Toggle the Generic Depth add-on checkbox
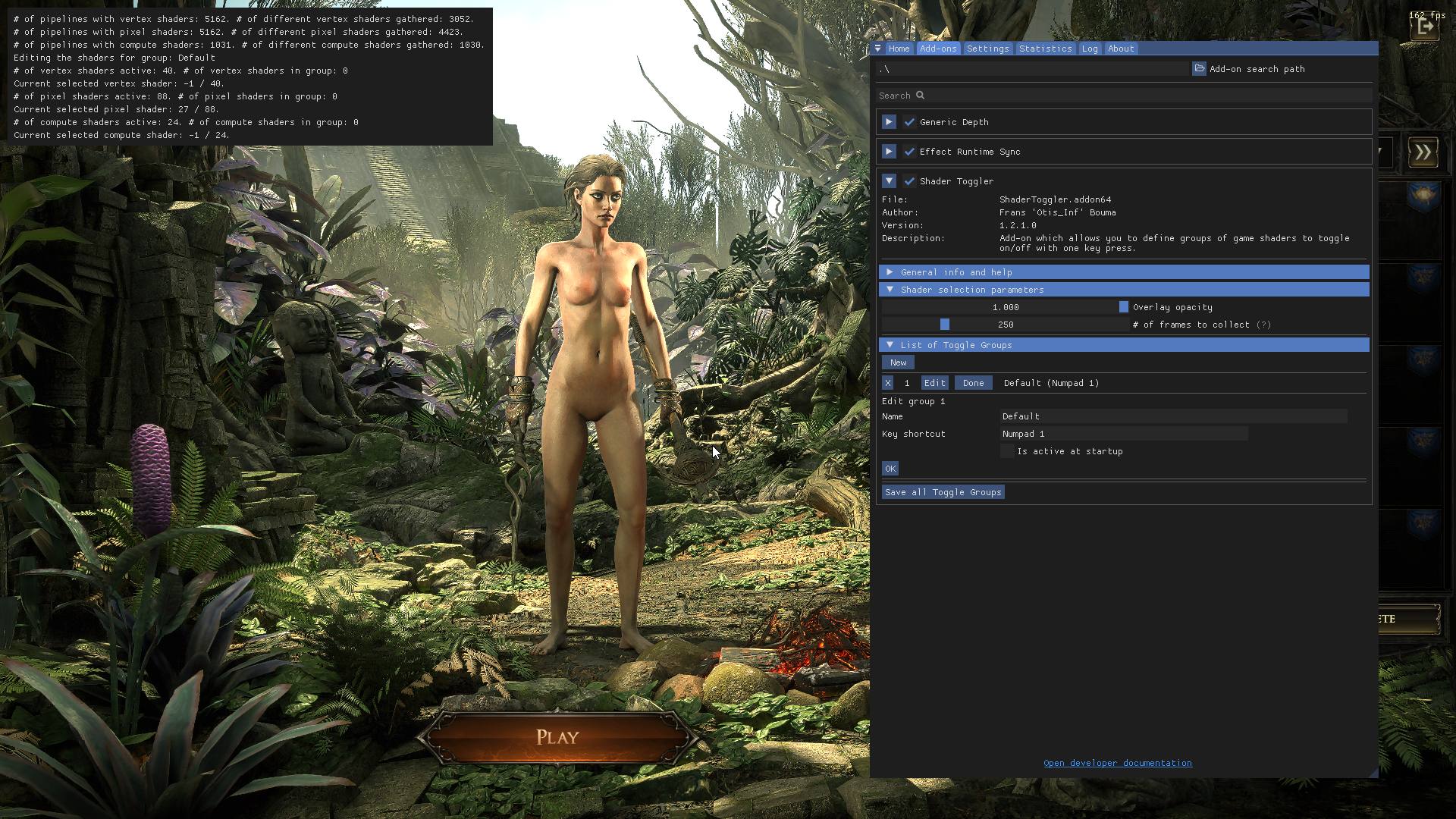This screenshot has width=1456, height=819. [x=909, y=122]
